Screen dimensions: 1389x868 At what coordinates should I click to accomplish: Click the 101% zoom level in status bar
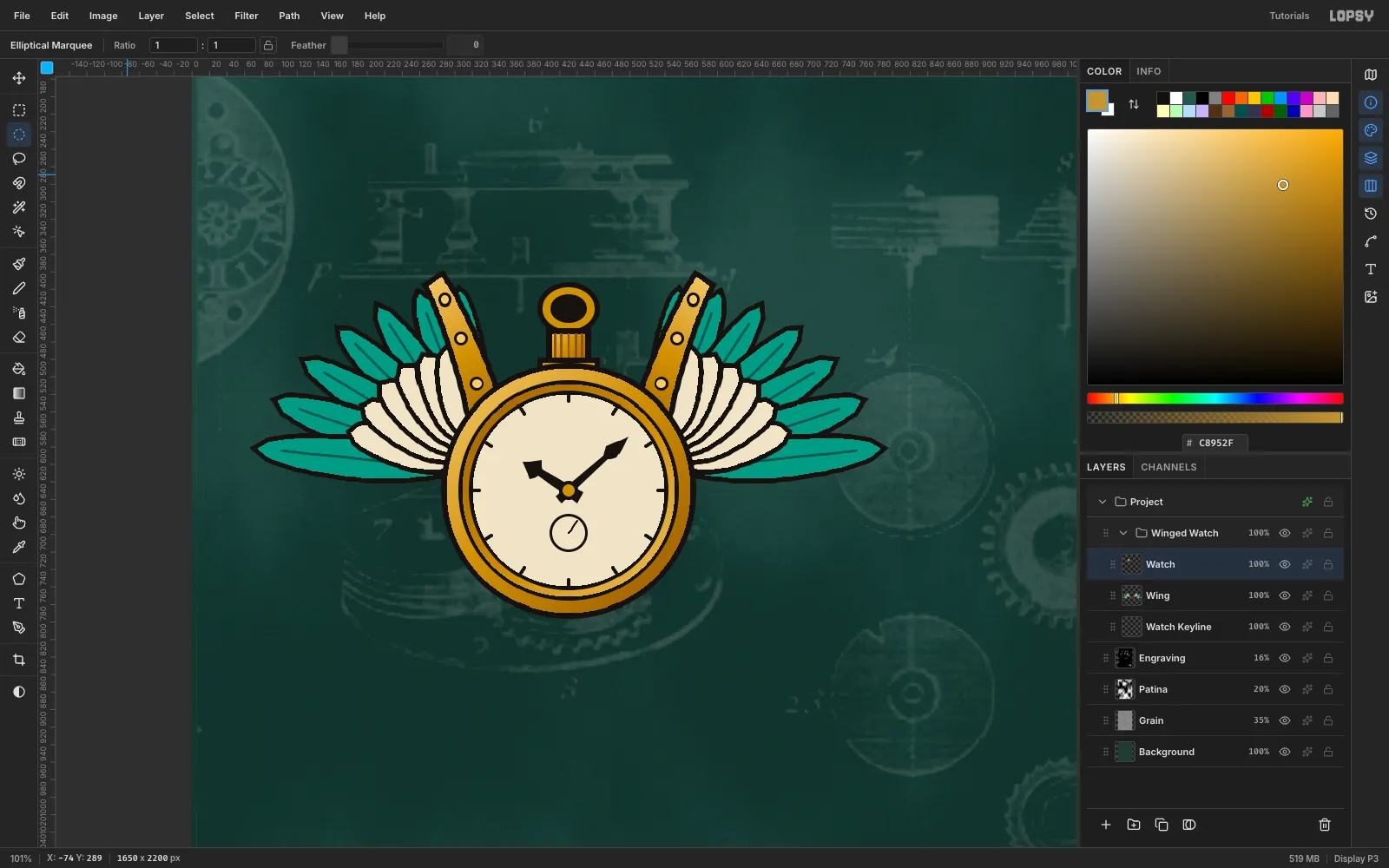click(21, 858)
